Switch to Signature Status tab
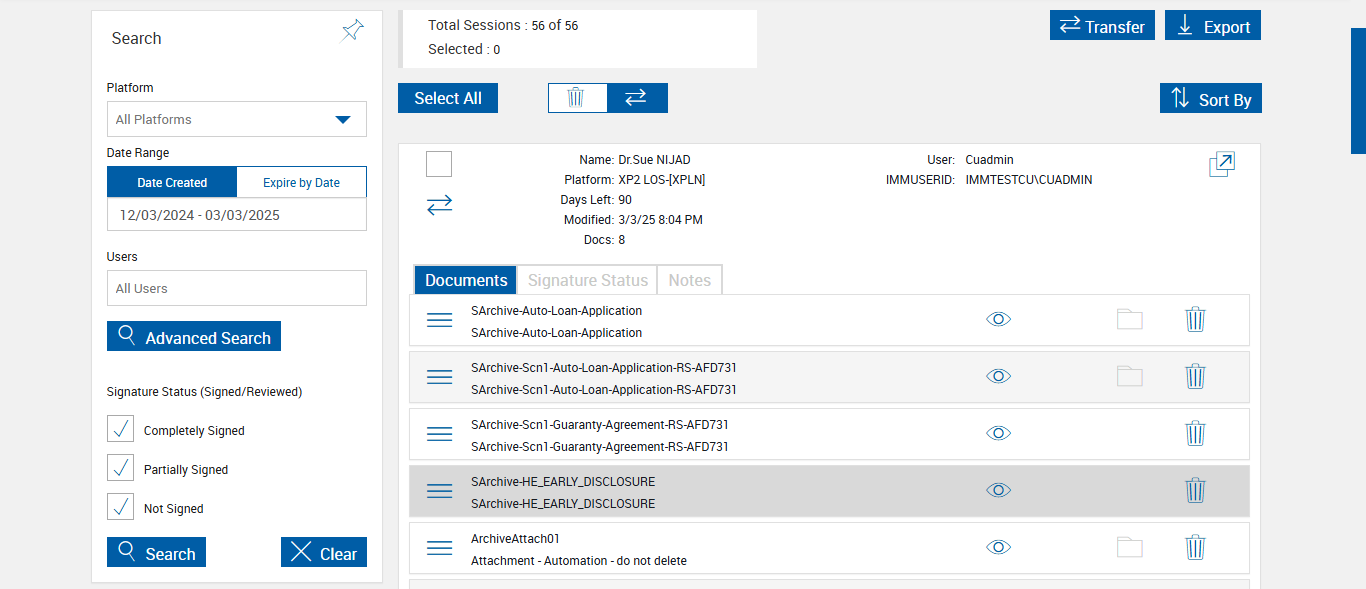Image resolution: width=1366 pixels, height=589 pixels. click(x=588, y=280)
